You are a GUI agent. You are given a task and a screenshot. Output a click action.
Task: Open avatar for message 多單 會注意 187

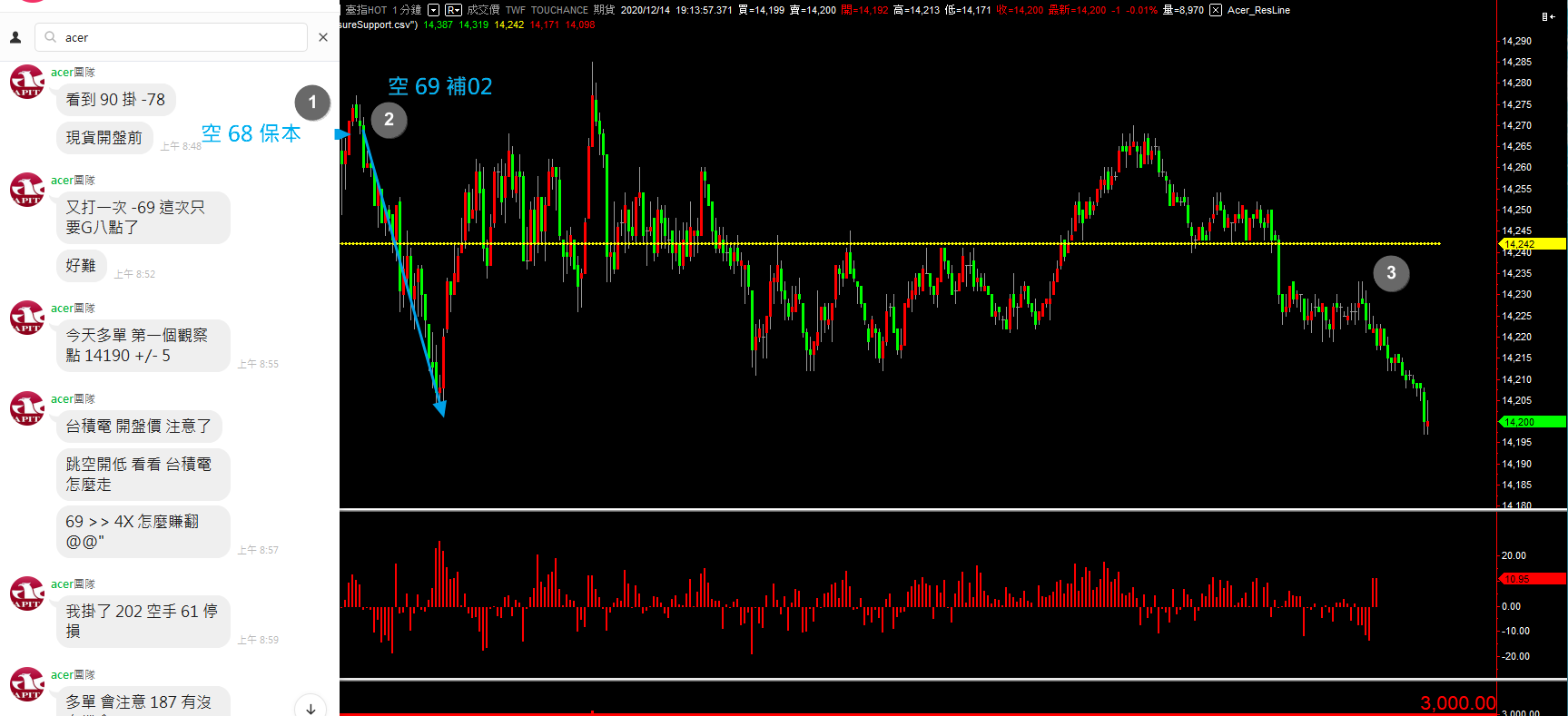[x=27, y=684]
